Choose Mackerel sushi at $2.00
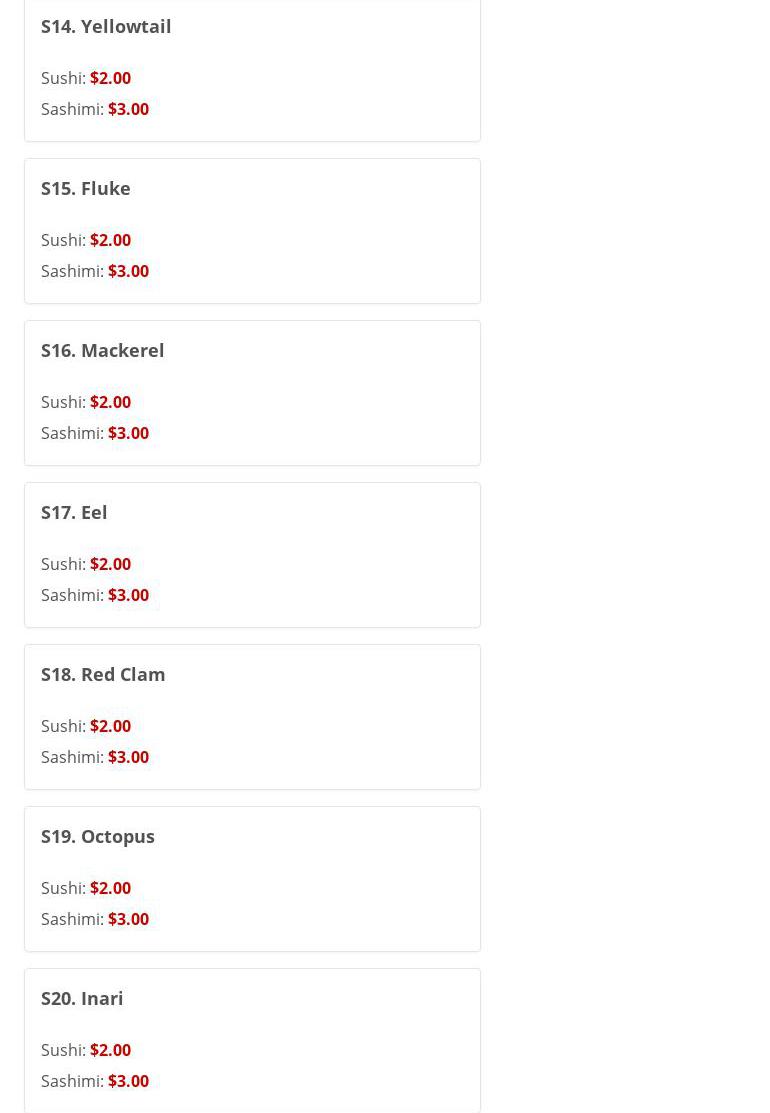This screenshot has height=1113, width=770. click(110, 402)
